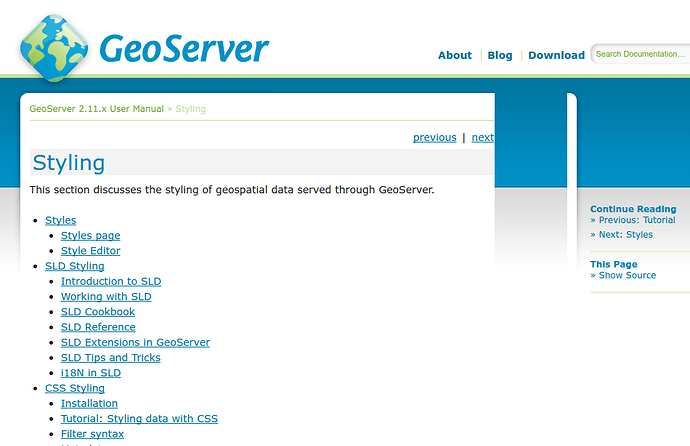Image resolution: width=690 pixels, height=446 pixels.
Task: Open the Styles section link
Action: click(61, 220)
